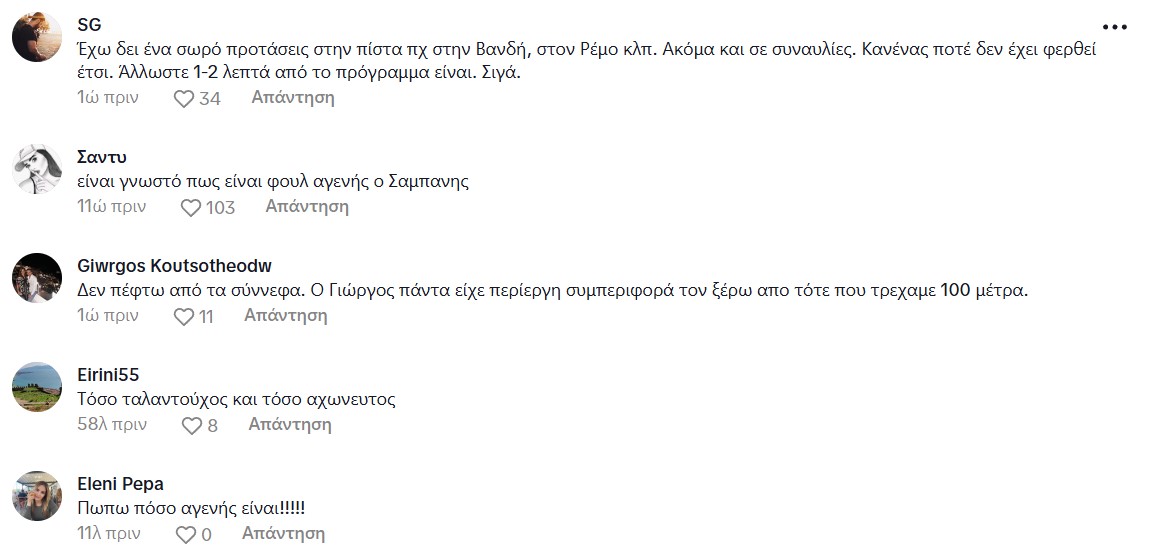Like Giwrgos Koutsotheodw's comment heart
Viewport: 1152px width, 546px height.
[x=184, y=317]
